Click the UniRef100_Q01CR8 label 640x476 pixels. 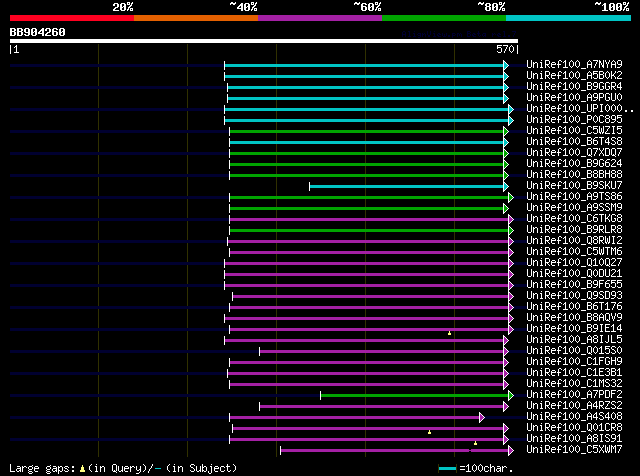[x=574, y=428]
